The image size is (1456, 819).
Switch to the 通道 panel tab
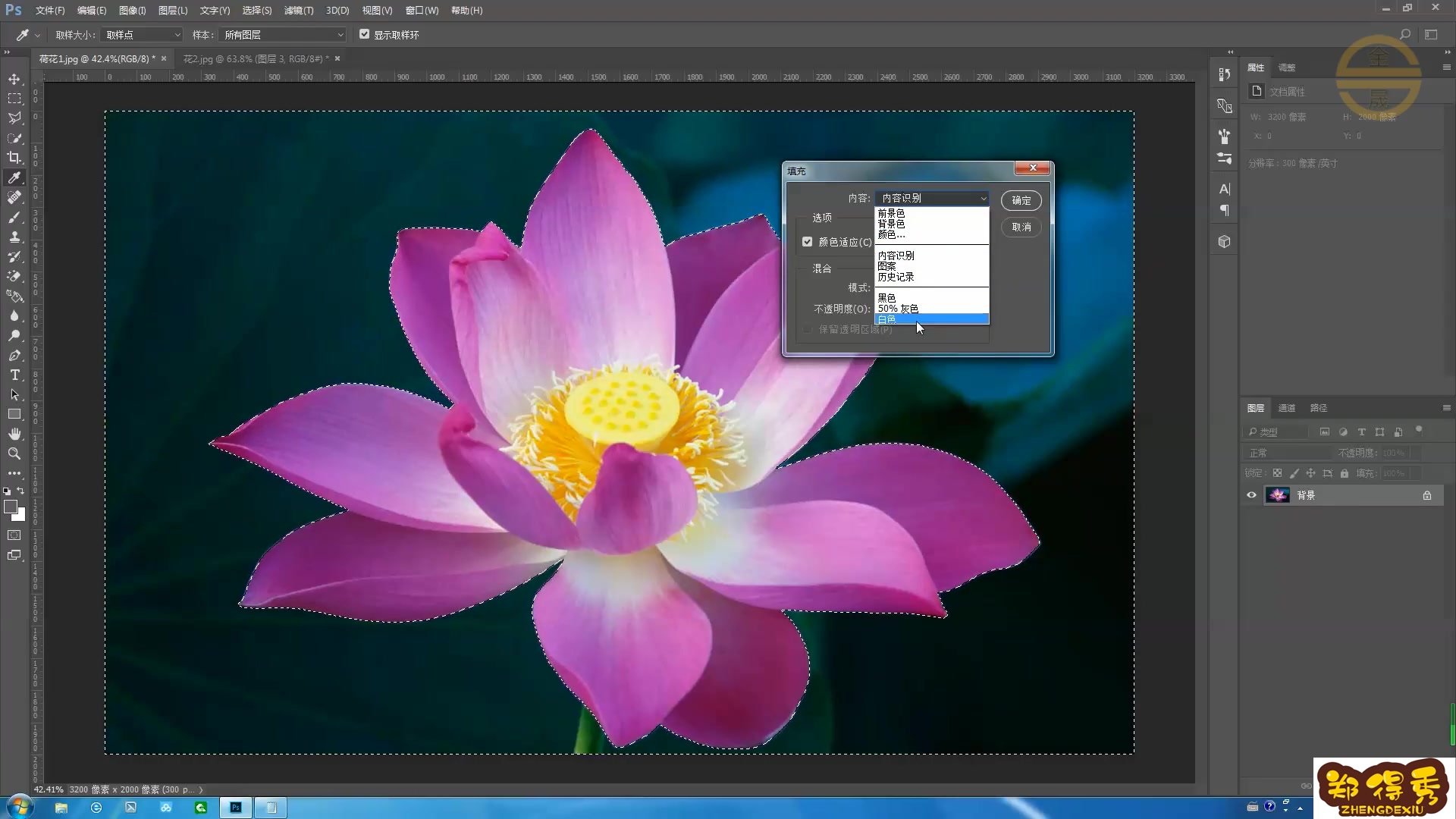click(1287, 408)
